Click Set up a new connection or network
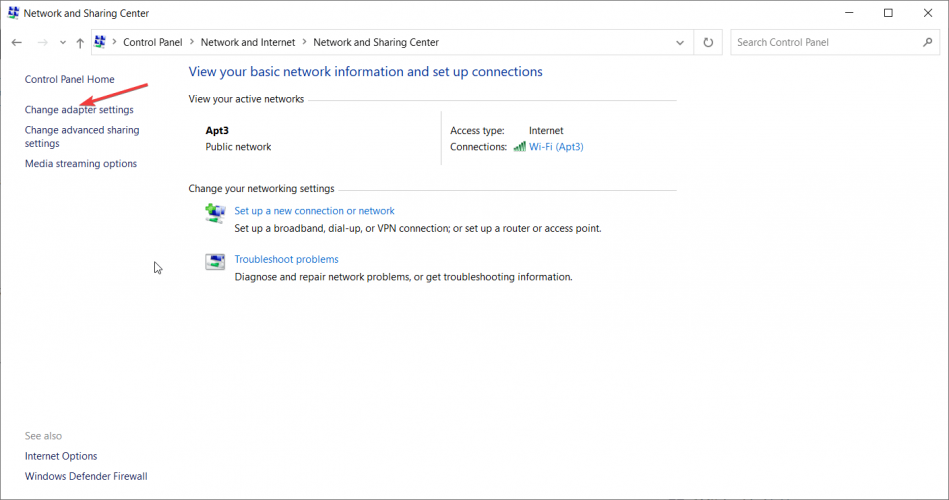Image resolution: width=949 pixels, height=500 pixels. [x=314, y=211]
